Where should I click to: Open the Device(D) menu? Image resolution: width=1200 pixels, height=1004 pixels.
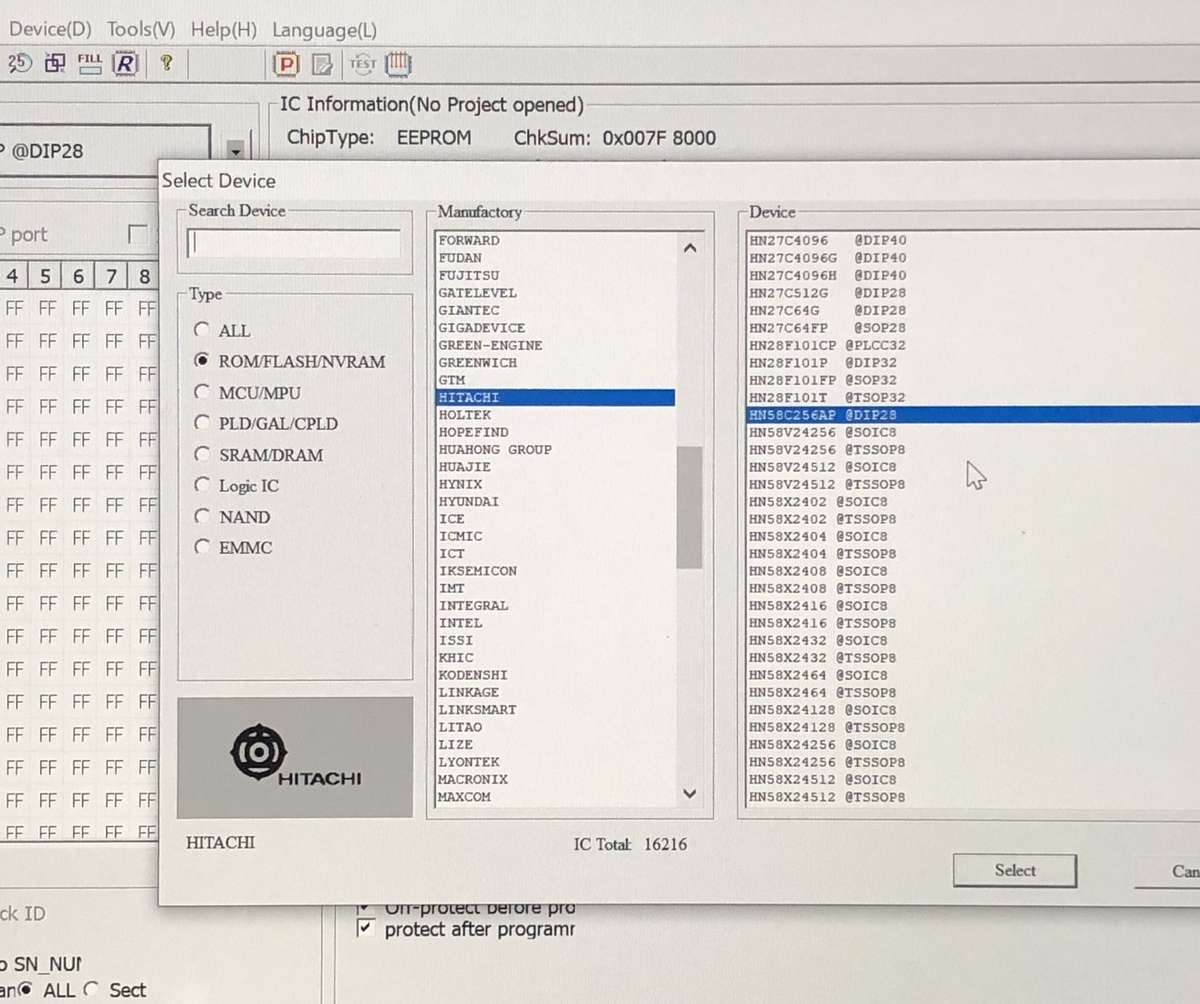click(49, 30)
